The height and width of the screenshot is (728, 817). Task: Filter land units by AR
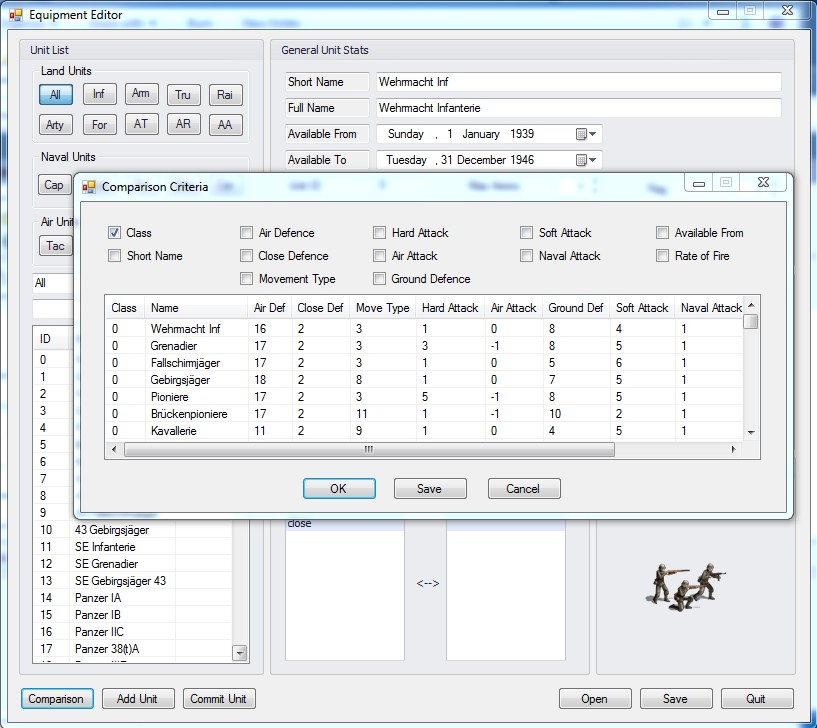point(183,124)
